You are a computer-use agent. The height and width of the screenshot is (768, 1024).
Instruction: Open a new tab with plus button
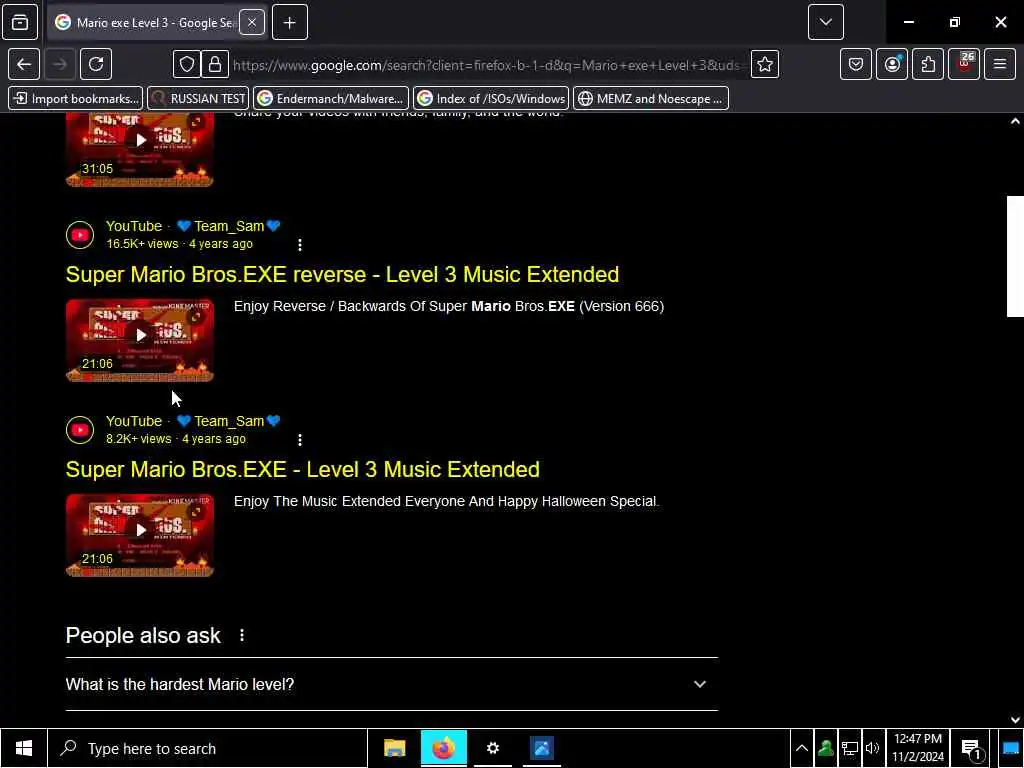[x=290, y=22]
